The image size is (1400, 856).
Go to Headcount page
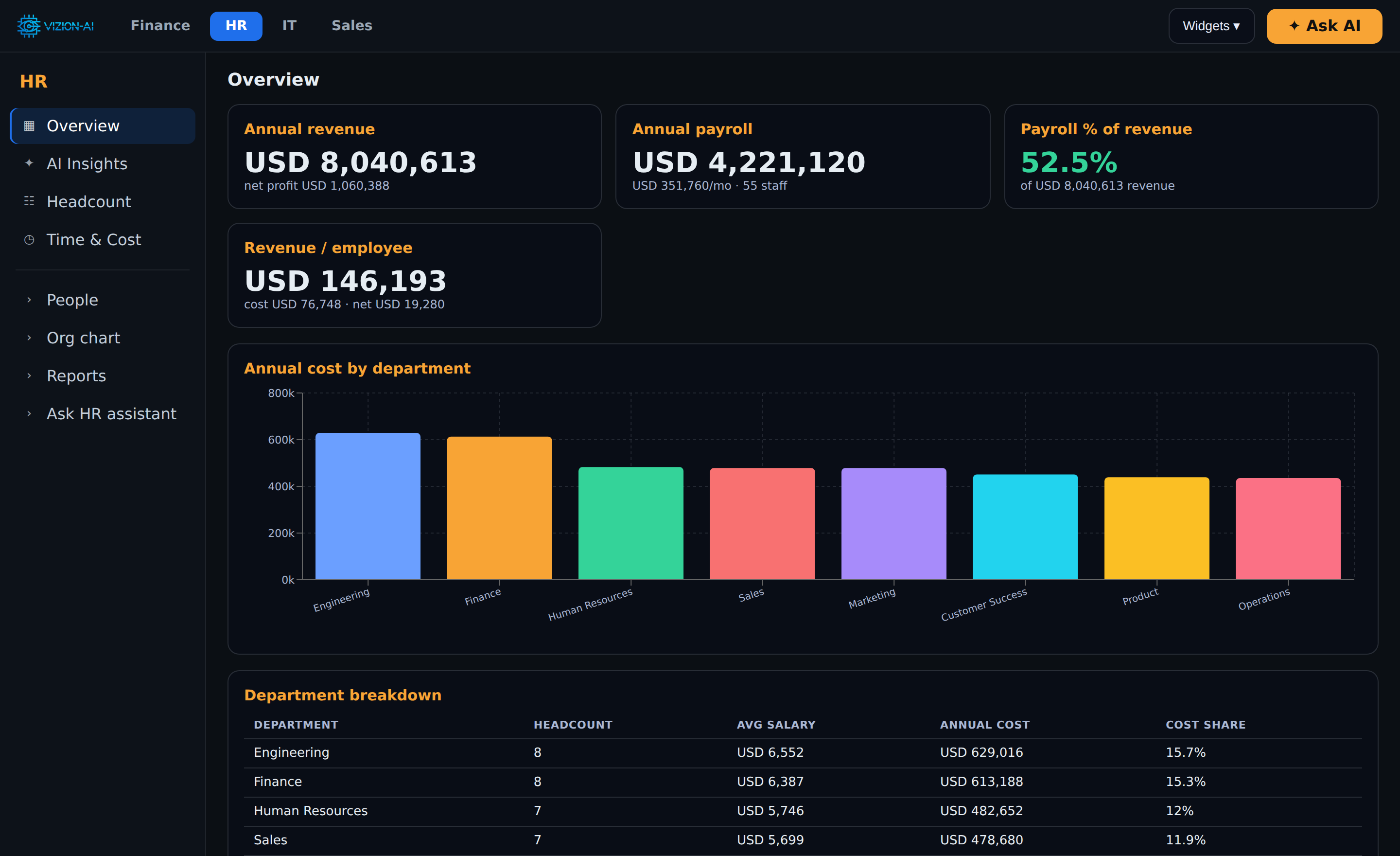pyautogui.click(x=103, y=201)
